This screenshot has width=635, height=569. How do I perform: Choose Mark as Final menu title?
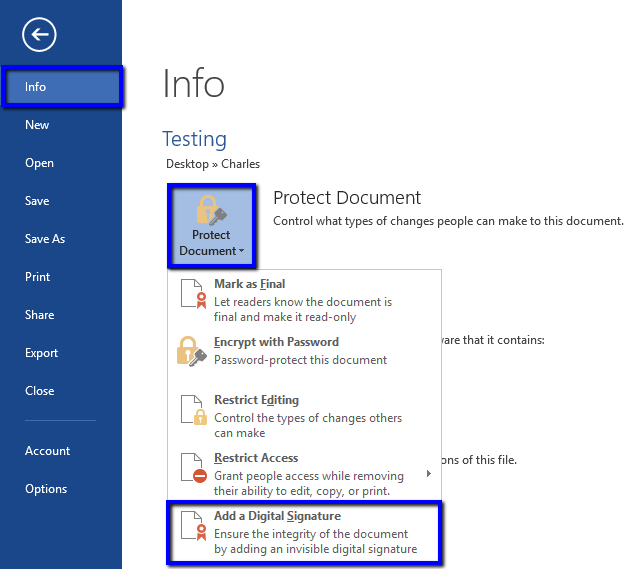(249, 284)
